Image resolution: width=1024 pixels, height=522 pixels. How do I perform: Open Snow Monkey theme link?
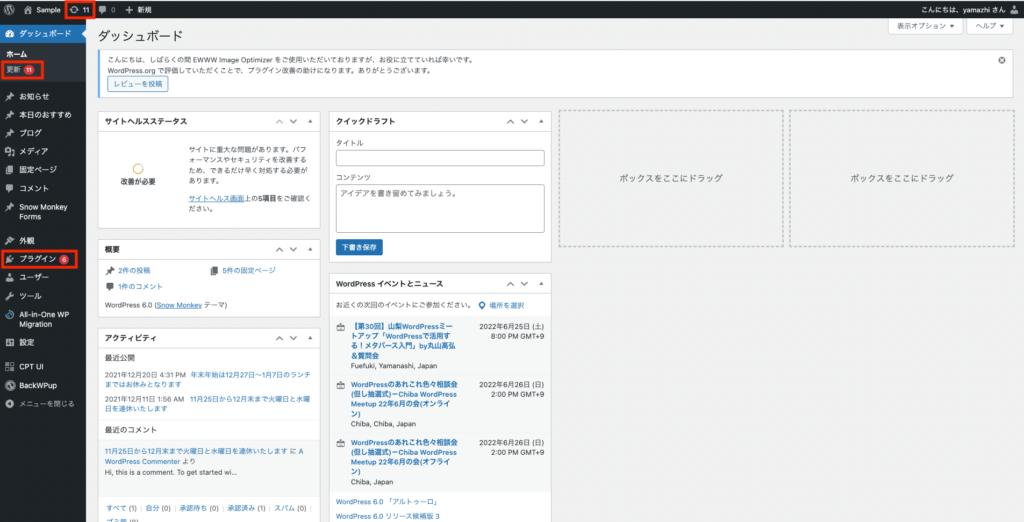pos(180,305)
